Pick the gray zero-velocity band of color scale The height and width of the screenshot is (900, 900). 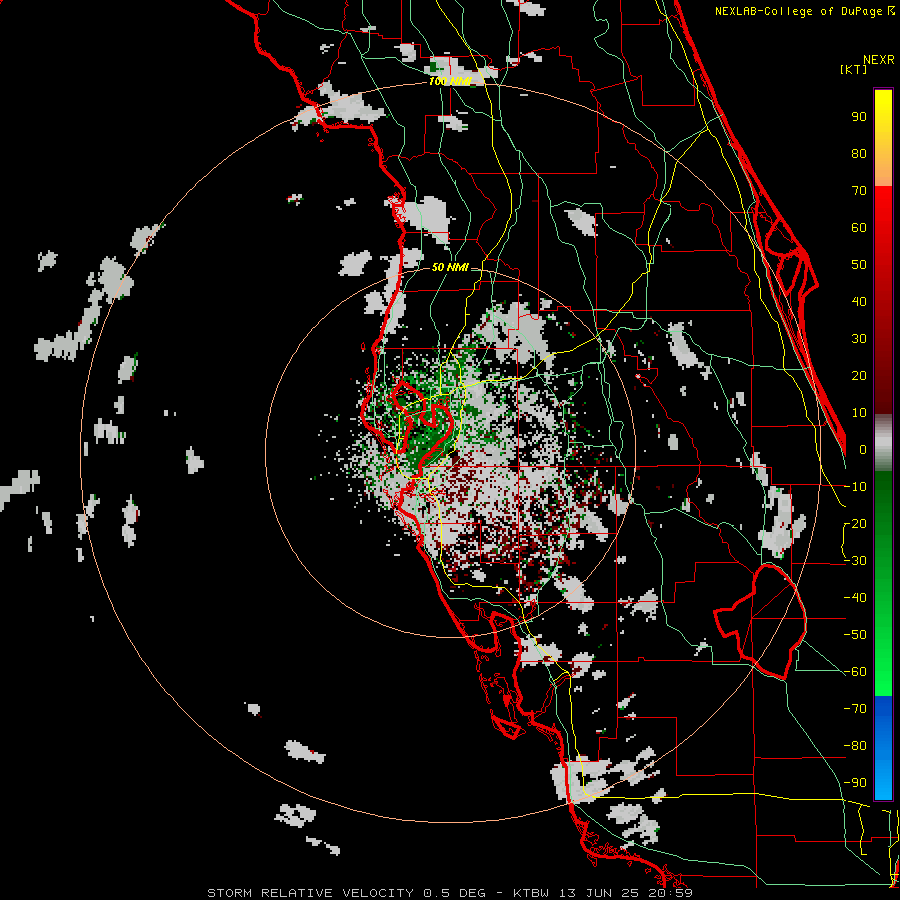883,445
